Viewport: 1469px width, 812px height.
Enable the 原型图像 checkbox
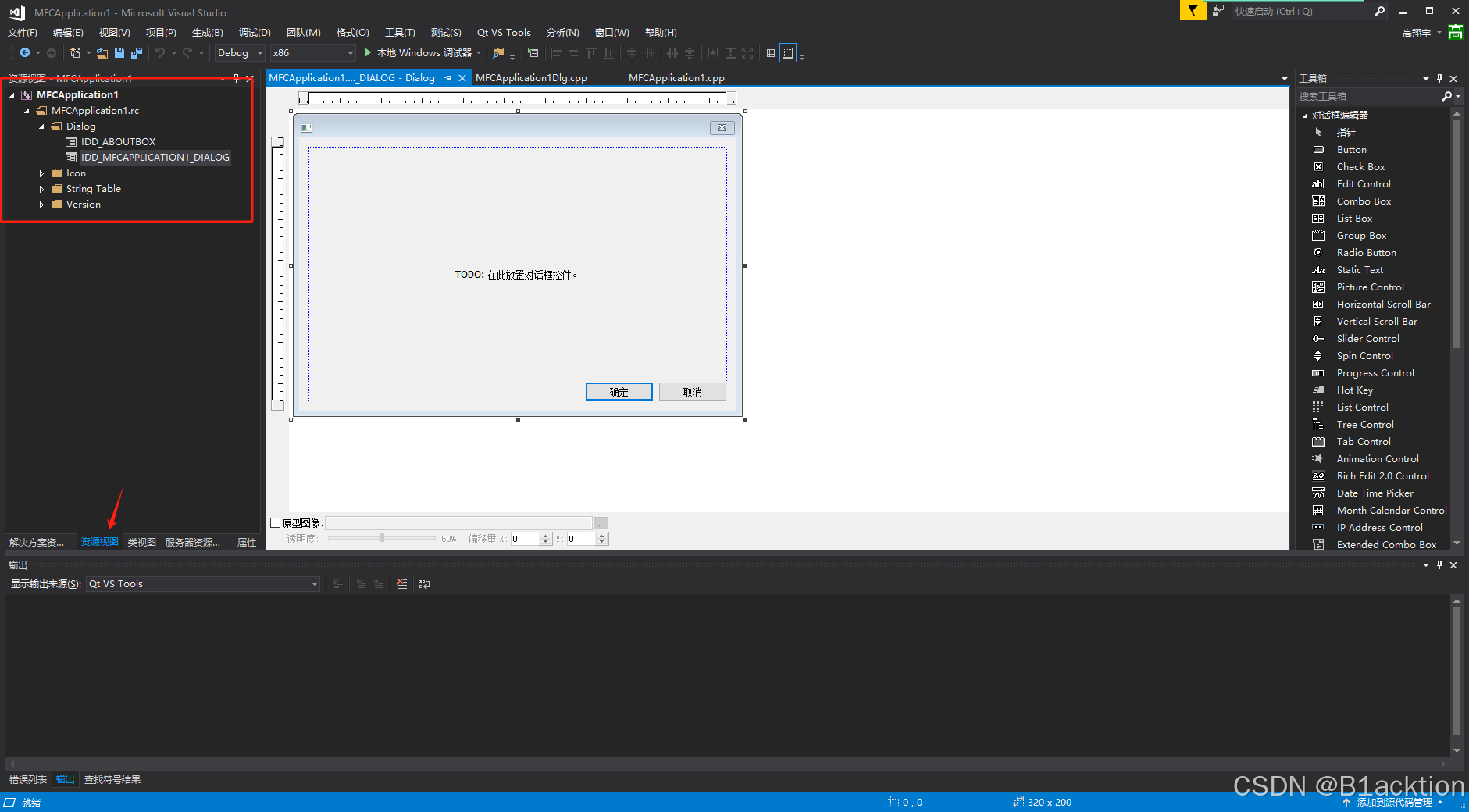[x=275, y=522]
